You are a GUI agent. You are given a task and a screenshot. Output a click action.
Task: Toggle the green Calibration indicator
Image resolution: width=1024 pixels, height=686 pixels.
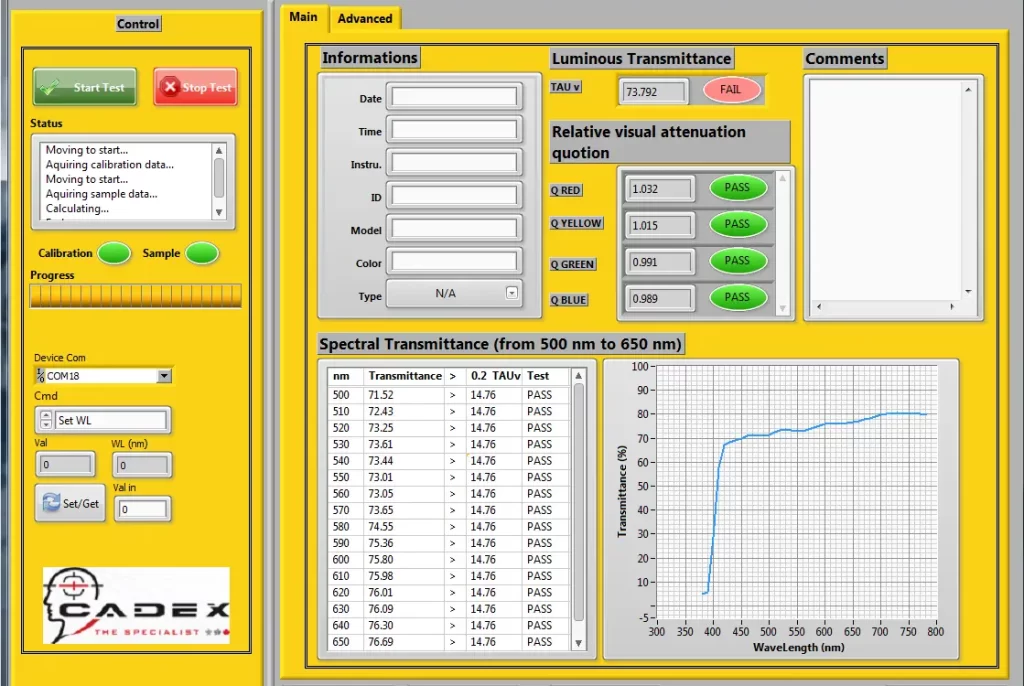click(x=114, y=254)
